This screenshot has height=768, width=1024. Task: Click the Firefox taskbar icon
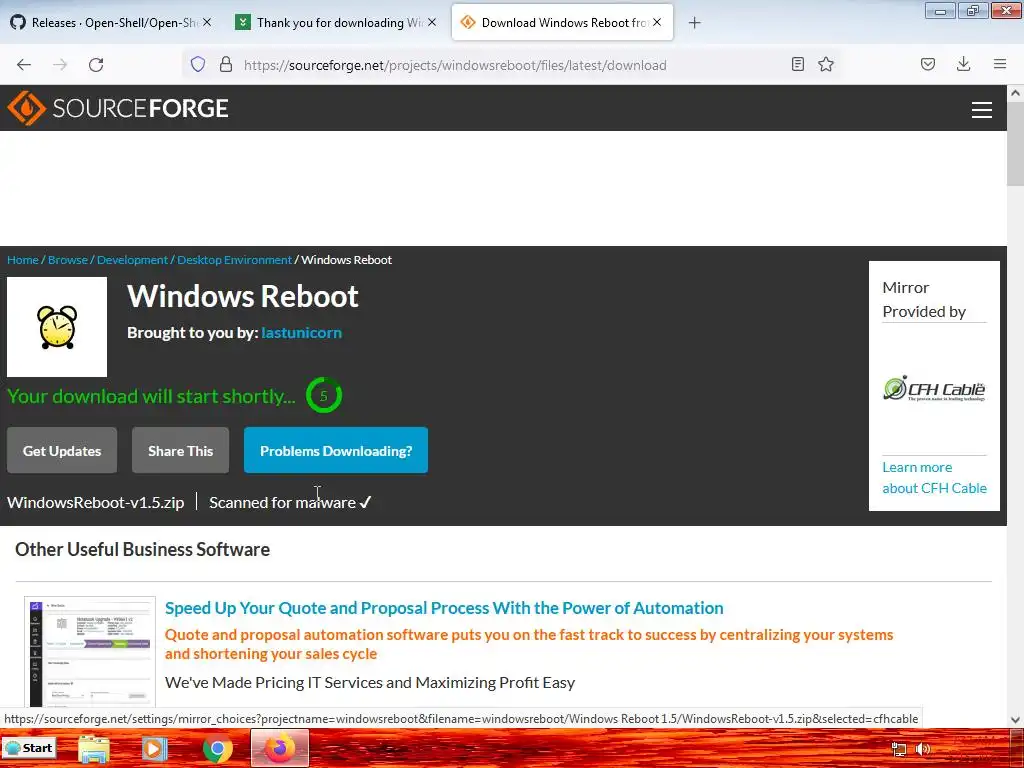(x=280, y=748)
